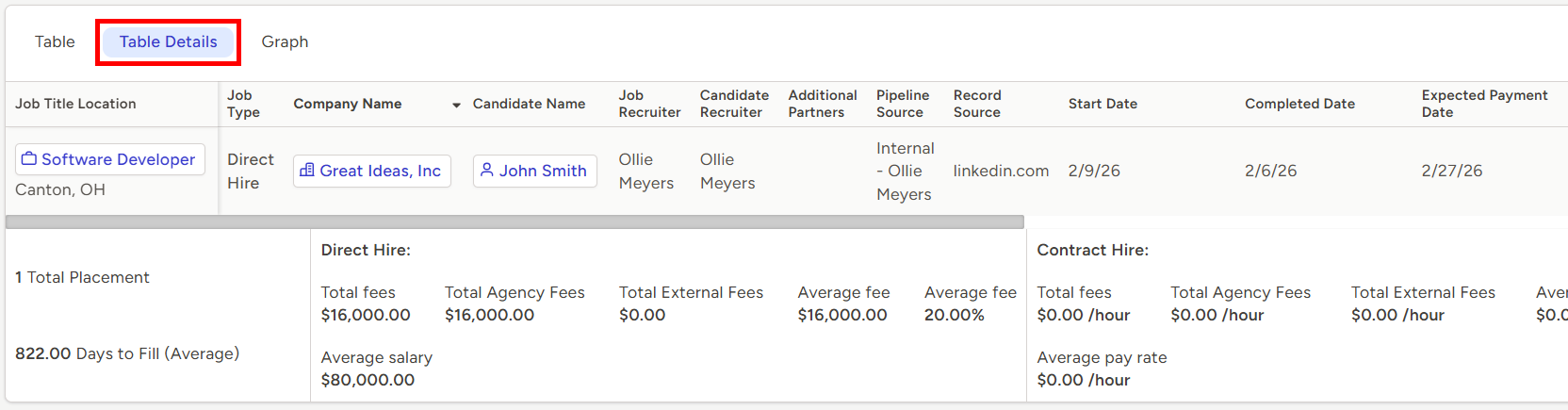Click the Candidate Recruiter column header

point(734,104)
